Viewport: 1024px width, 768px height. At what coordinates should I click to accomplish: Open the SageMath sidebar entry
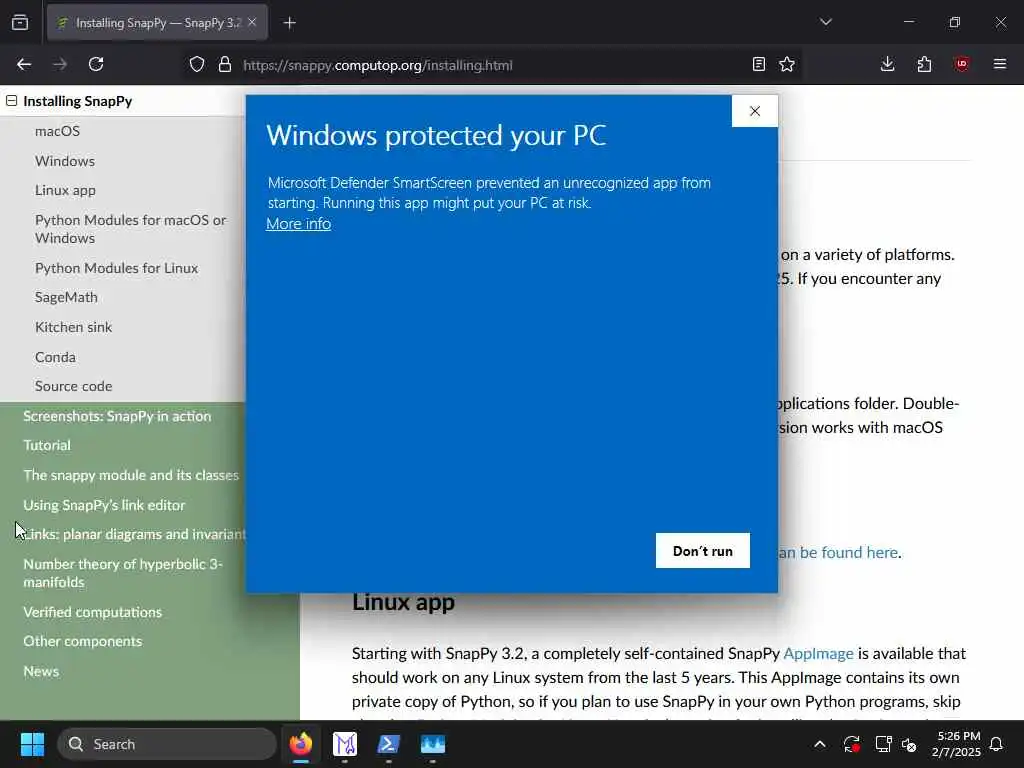coord(66,297)
